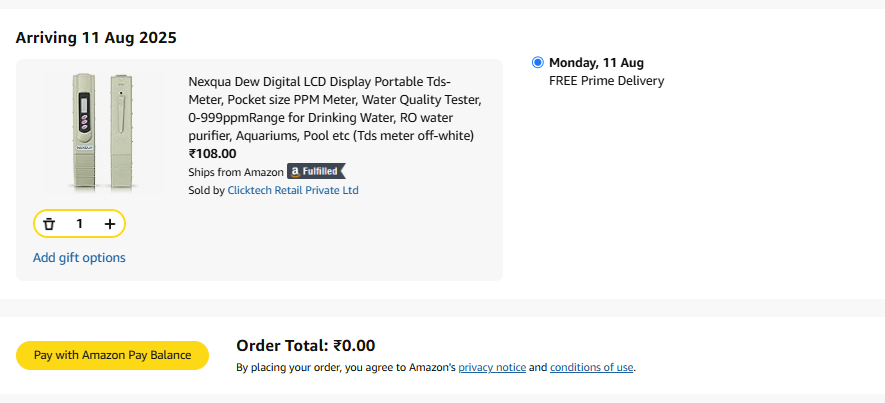
Task: Click the Monday, 11 Aug delivery label
Action: click(596, 62)
